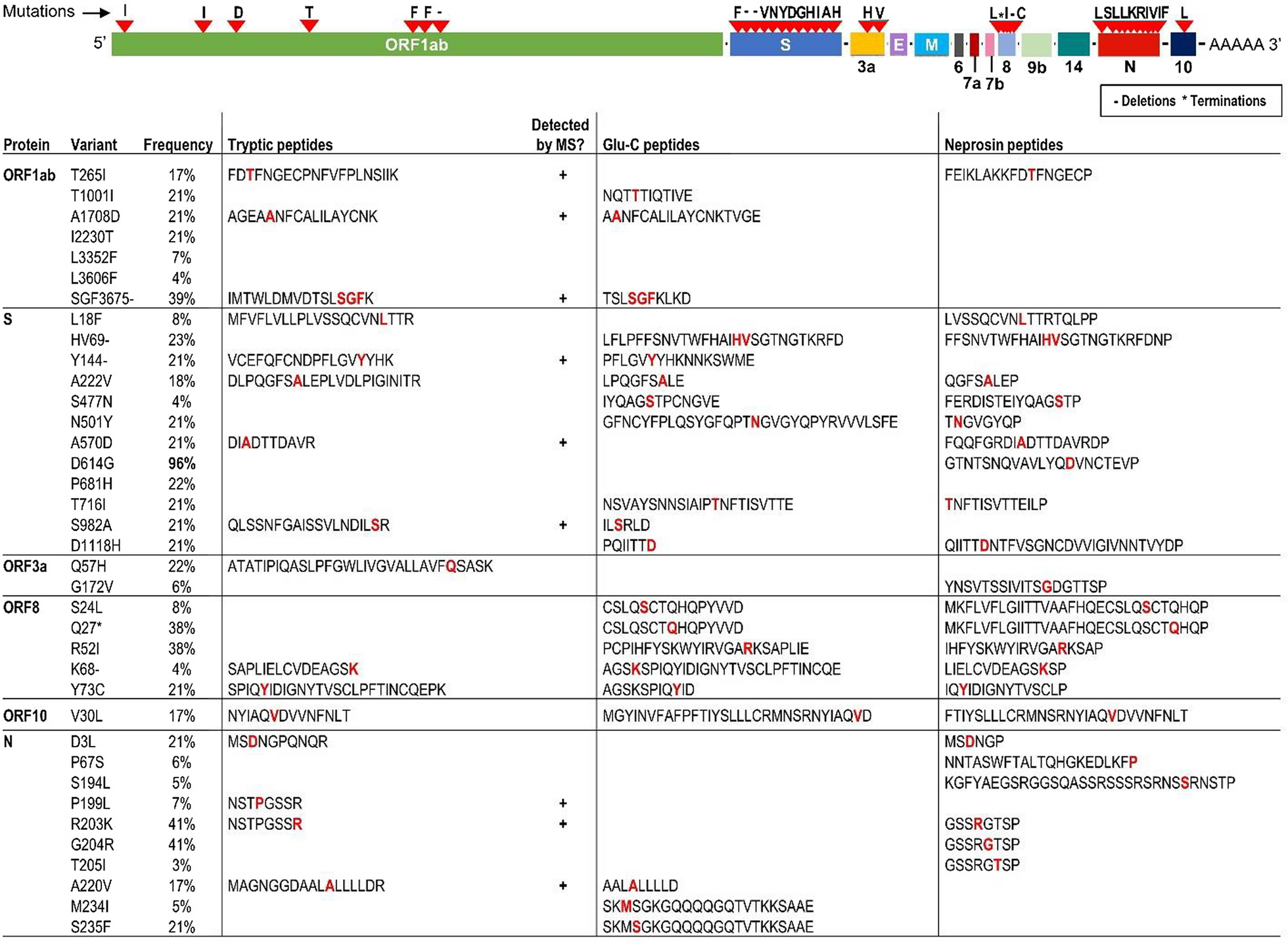Click the purple E gene block
Viewport: 1288px width, 945px height.
pyautogui.click(x=898, y=45)
